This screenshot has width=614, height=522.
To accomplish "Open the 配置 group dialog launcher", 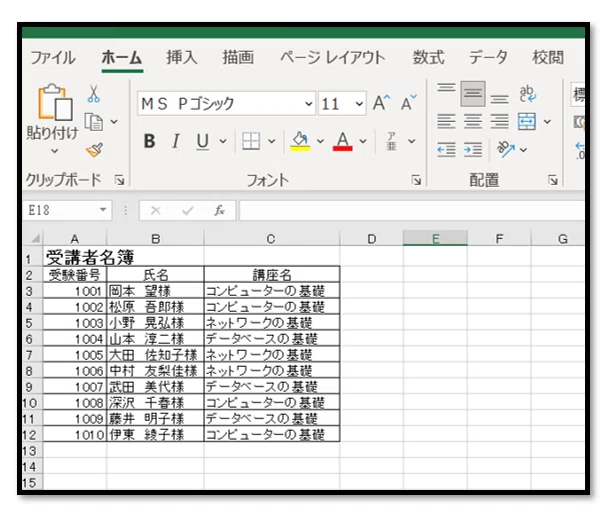I will click(x=553, y=181).
